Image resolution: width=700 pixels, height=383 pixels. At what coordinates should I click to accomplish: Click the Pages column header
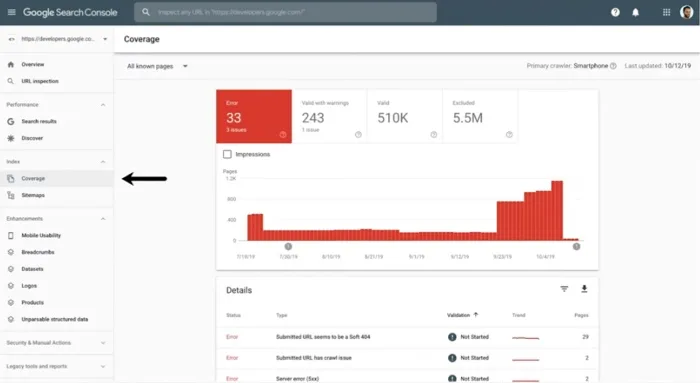[581, 315]
